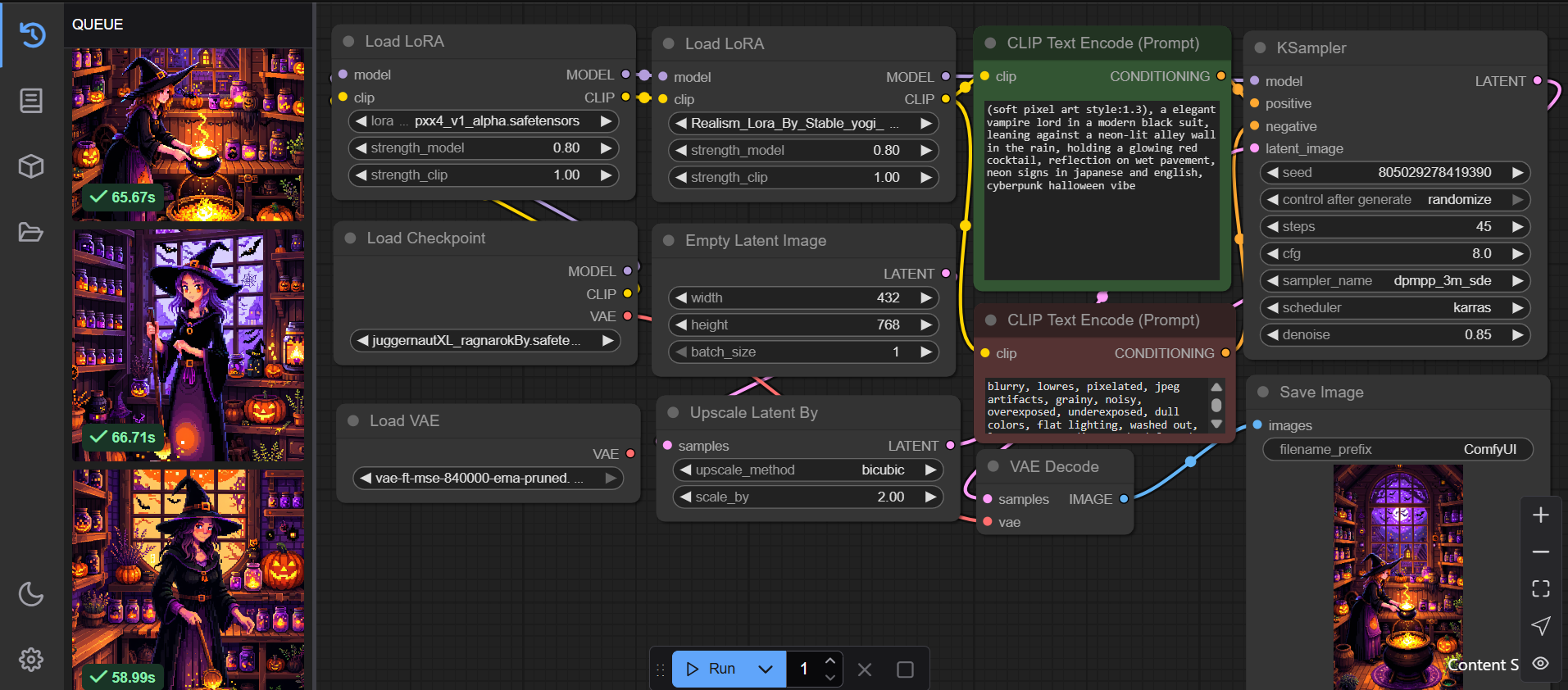Click the zoom out minus button
Viewport: 1568px width, 690px height.
(x=1541, y=552)
